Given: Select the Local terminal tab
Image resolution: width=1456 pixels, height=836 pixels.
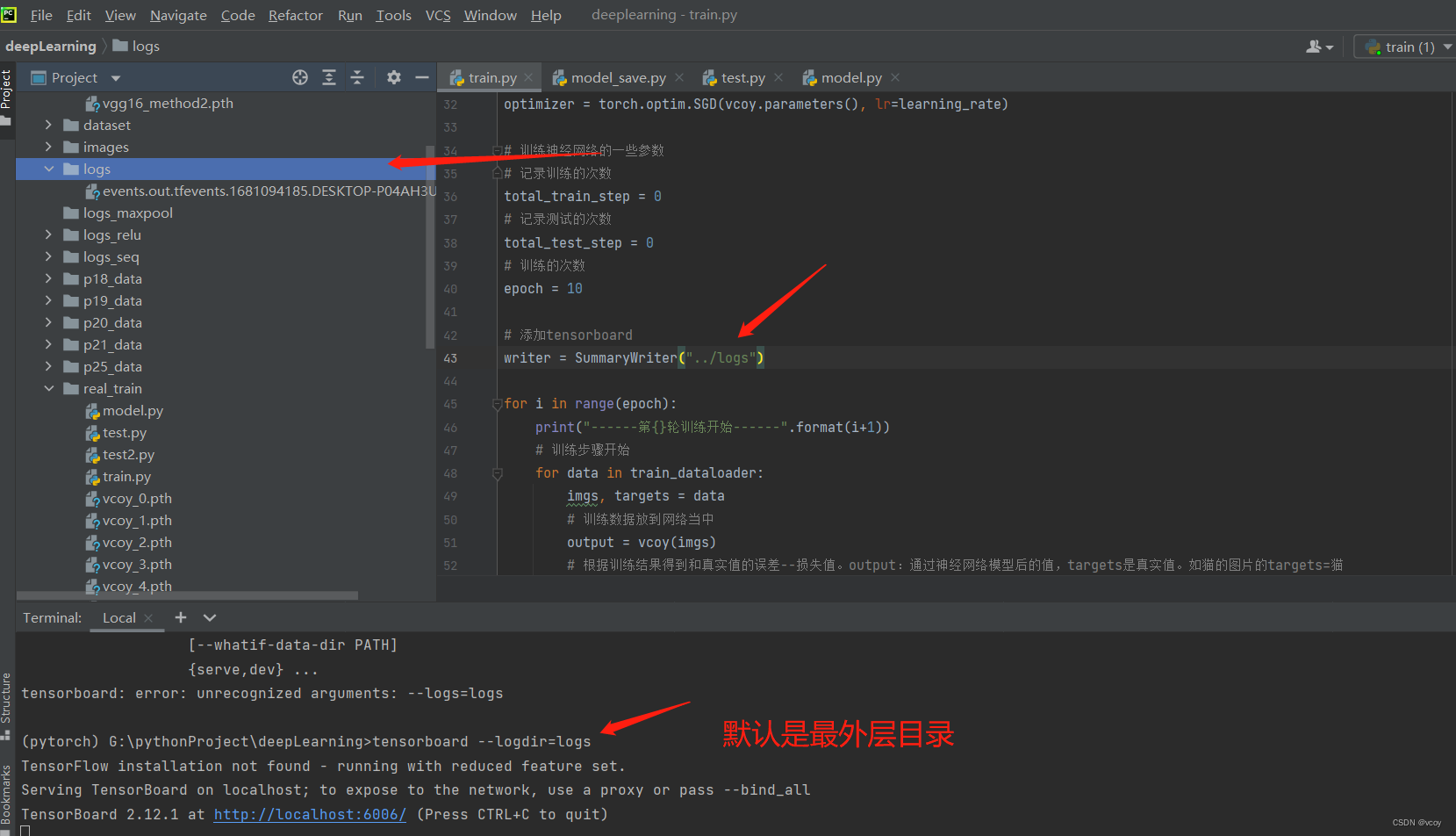Looking at the screenshot, I should (118, 617).
